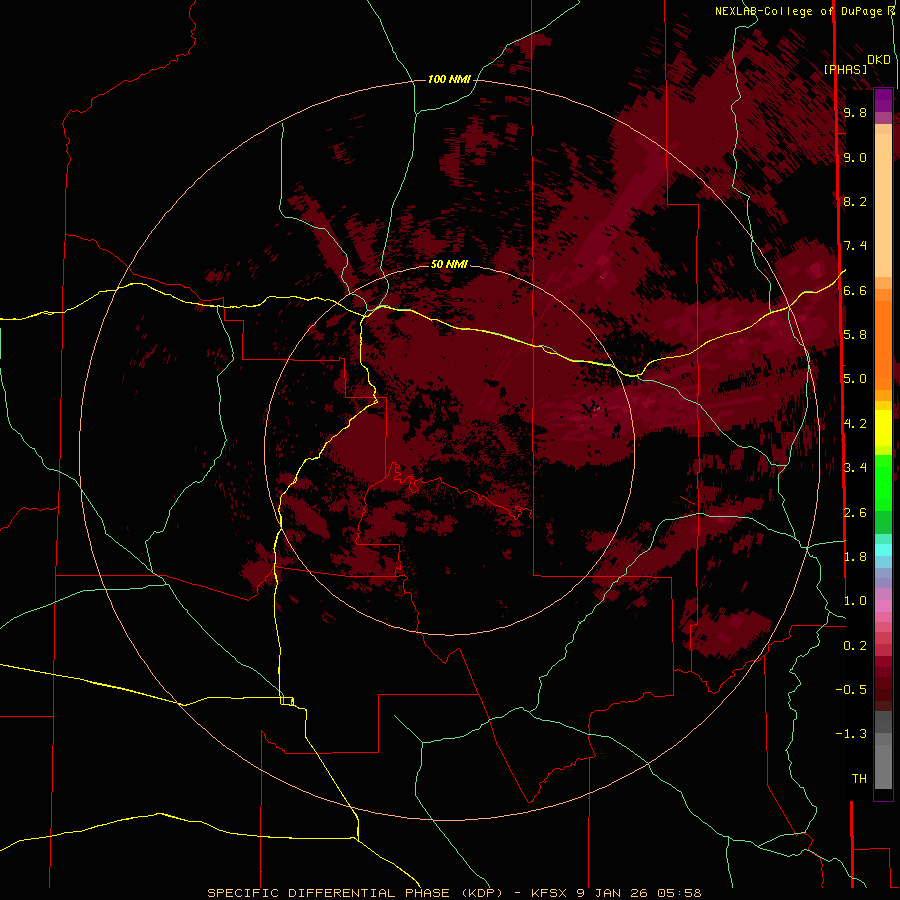900x900 pixels.
Task: Click the -0.5 scale value
Action: (x=851, y=689)
